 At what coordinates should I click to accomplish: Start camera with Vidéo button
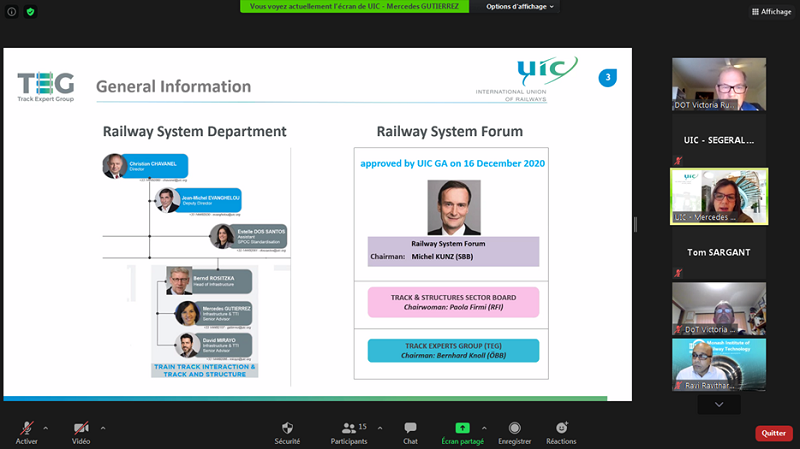click(x=81, y=433)
